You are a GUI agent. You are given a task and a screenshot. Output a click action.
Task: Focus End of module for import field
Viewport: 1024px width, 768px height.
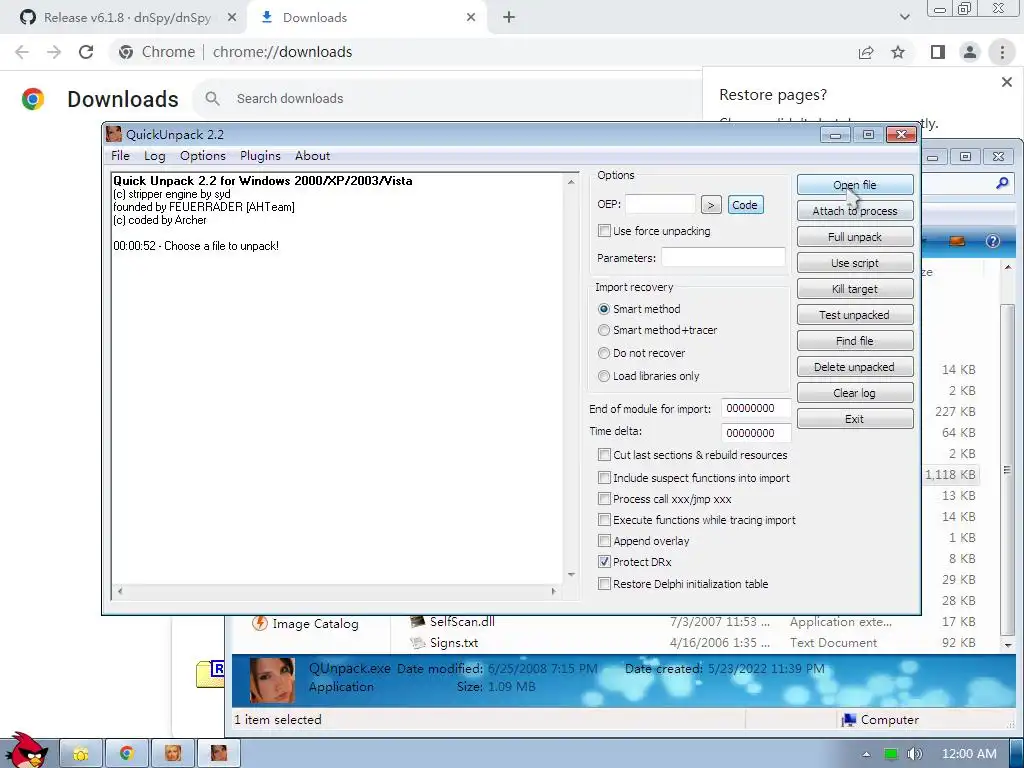coord(756,408)
